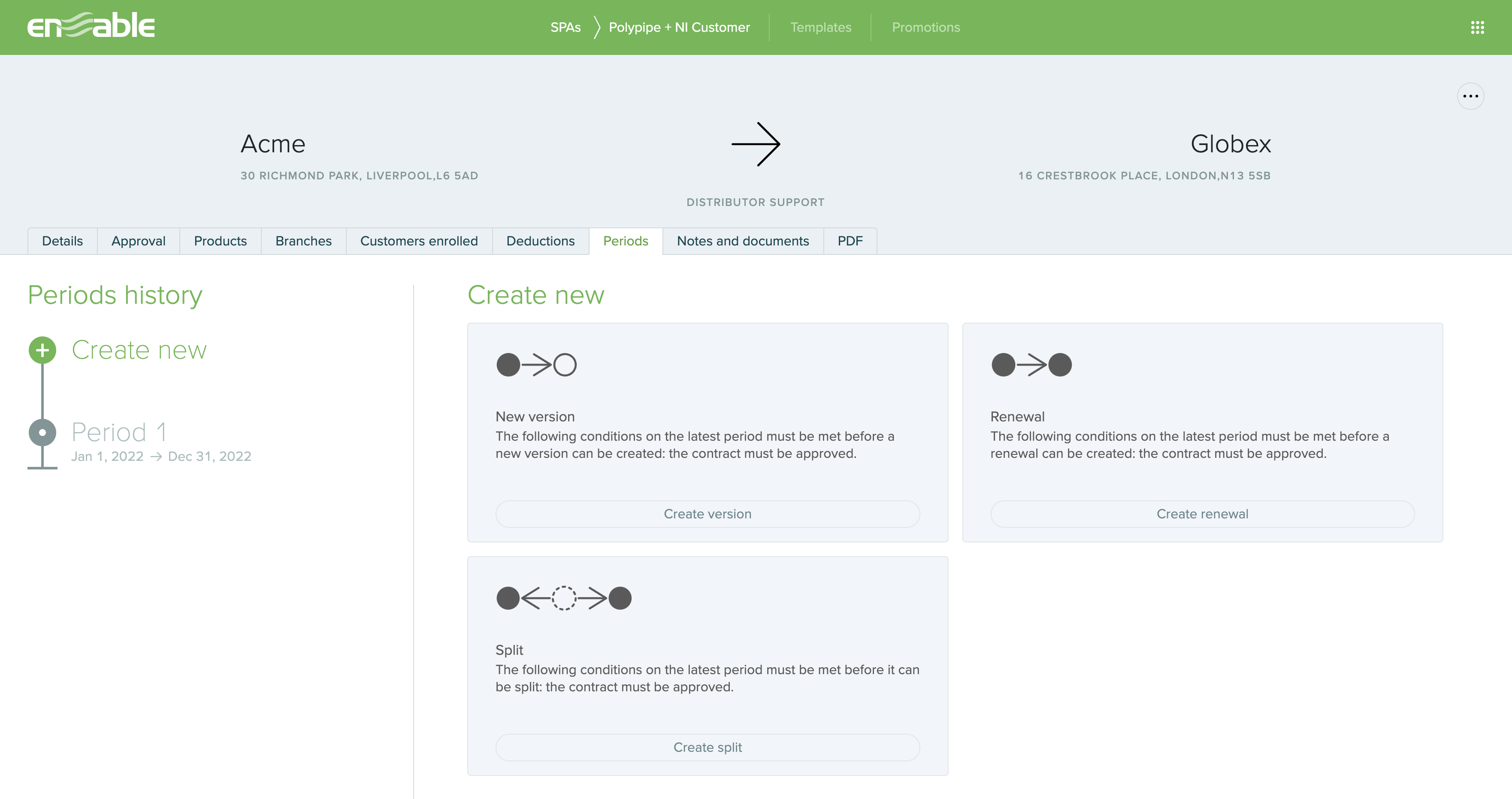Viewport: 1512px width, 799px height.
Task: Open the Promotions navigation item
Action: pos(925,27)
